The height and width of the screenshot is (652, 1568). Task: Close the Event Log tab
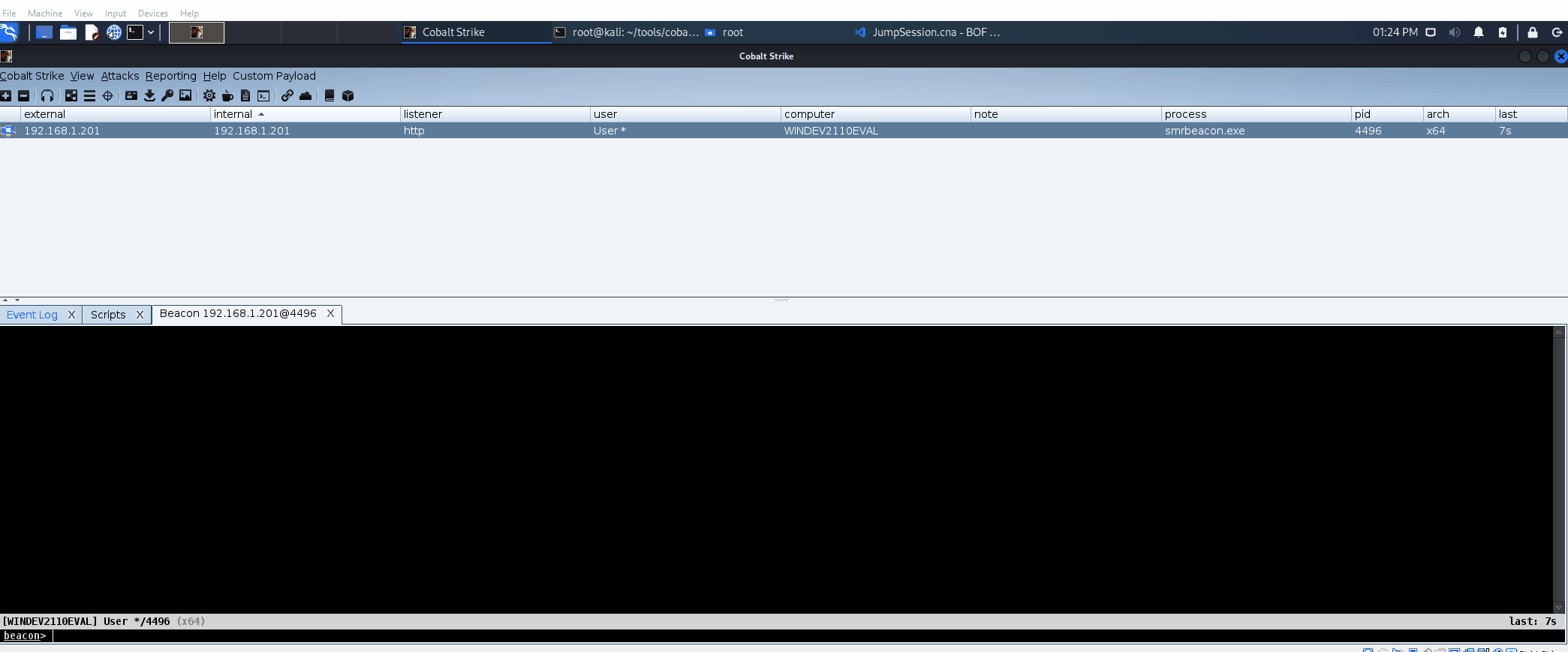tap(71, 315)
